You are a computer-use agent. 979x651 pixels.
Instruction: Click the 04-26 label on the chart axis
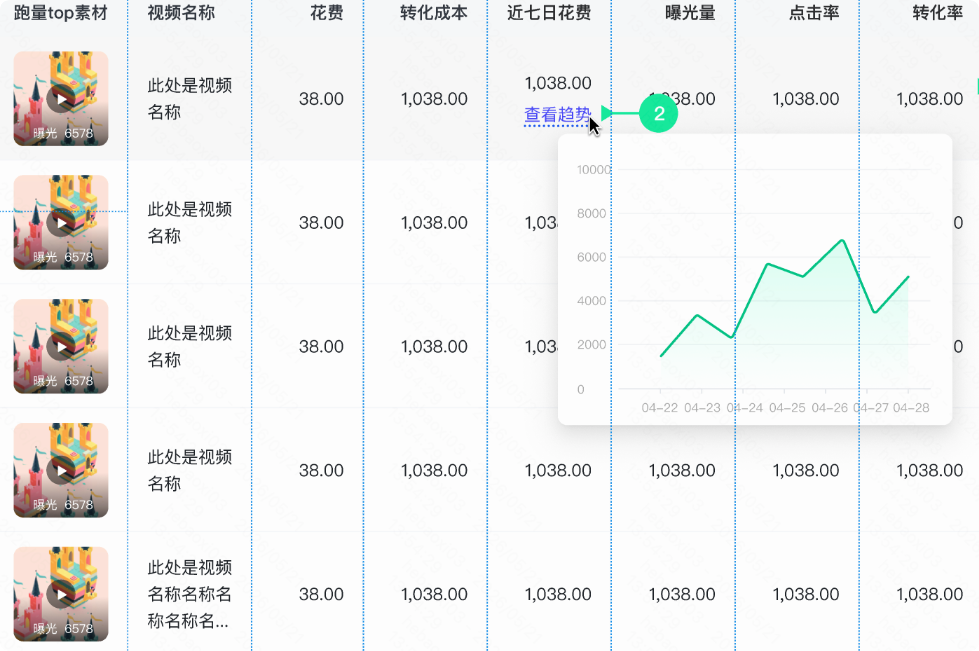coord(829,408)
